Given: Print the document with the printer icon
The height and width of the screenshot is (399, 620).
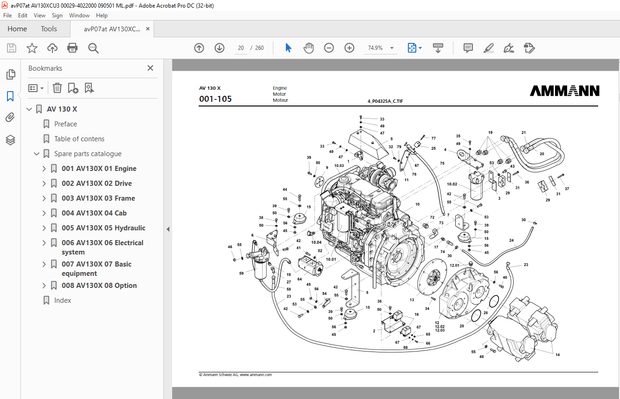Looking at the screenshot, I should [72, 48].
